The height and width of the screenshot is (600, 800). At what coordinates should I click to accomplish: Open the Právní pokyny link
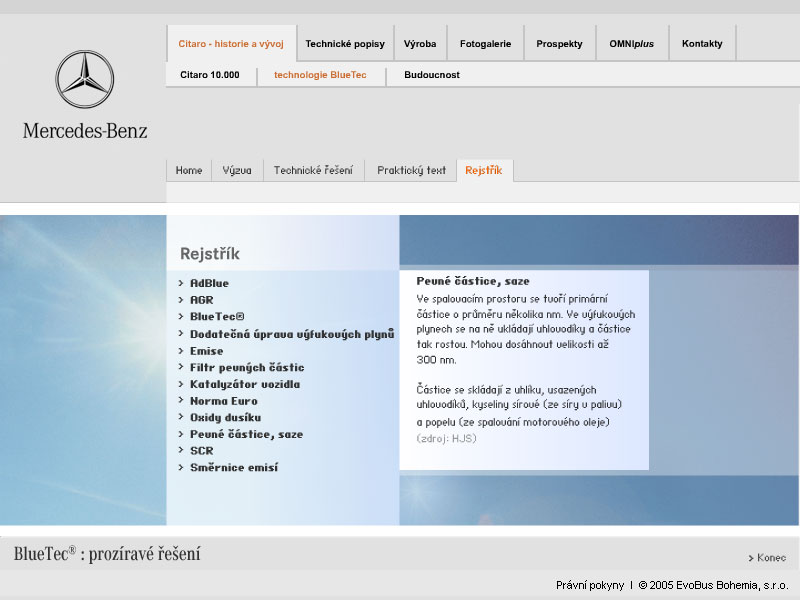[590, 585]
